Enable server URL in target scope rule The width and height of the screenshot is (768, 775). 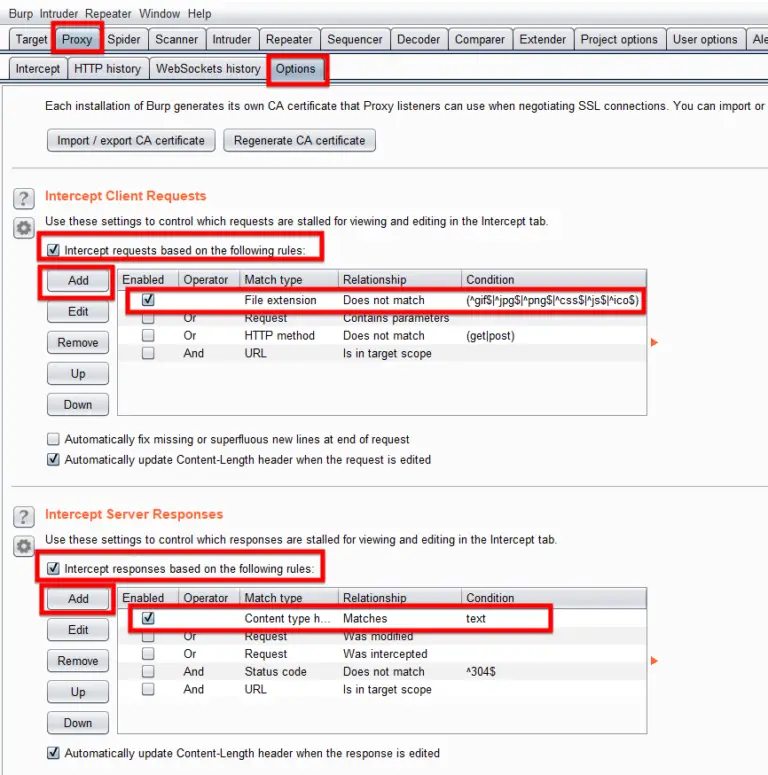point(148,689)
